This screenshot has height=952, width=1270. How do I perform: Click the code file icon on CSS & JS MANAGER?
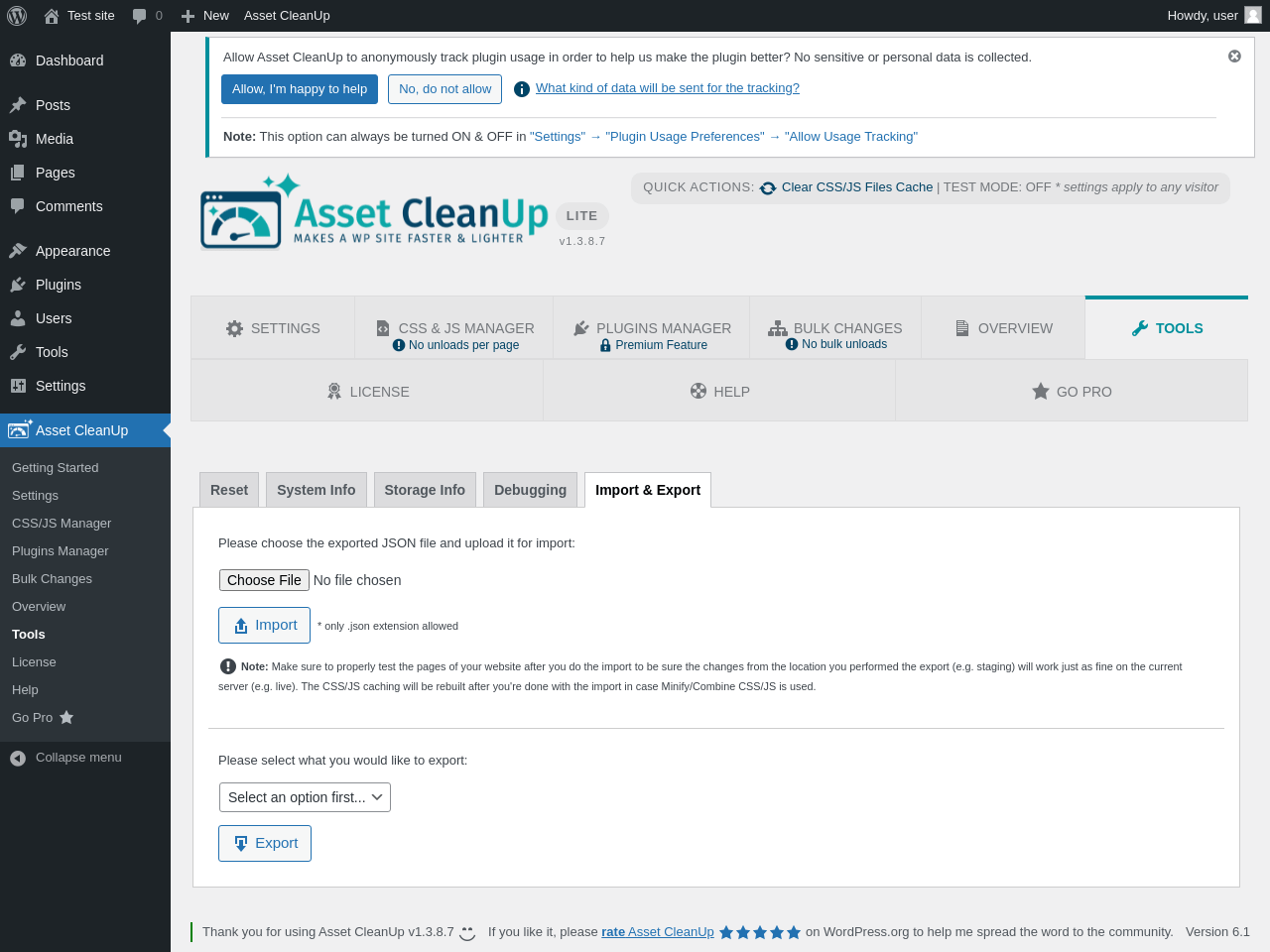(383, 328)
